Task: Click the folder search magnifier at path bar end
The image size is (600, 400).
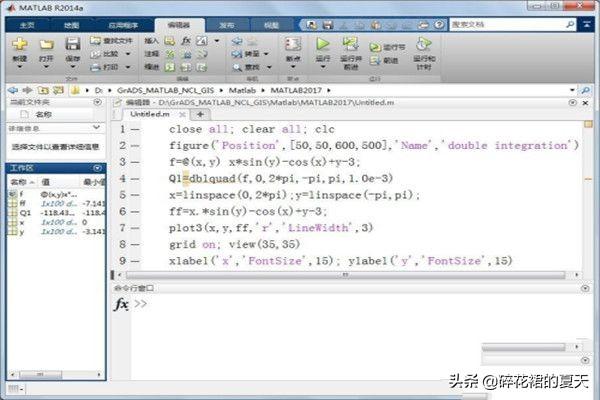Action: (x=585, y=90)
